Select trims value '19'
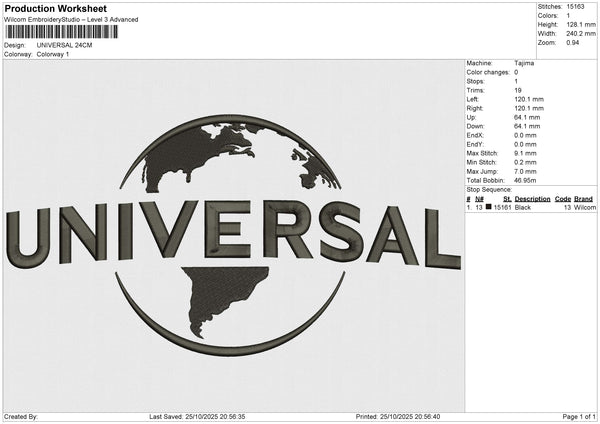 click(x=518, y=90)
